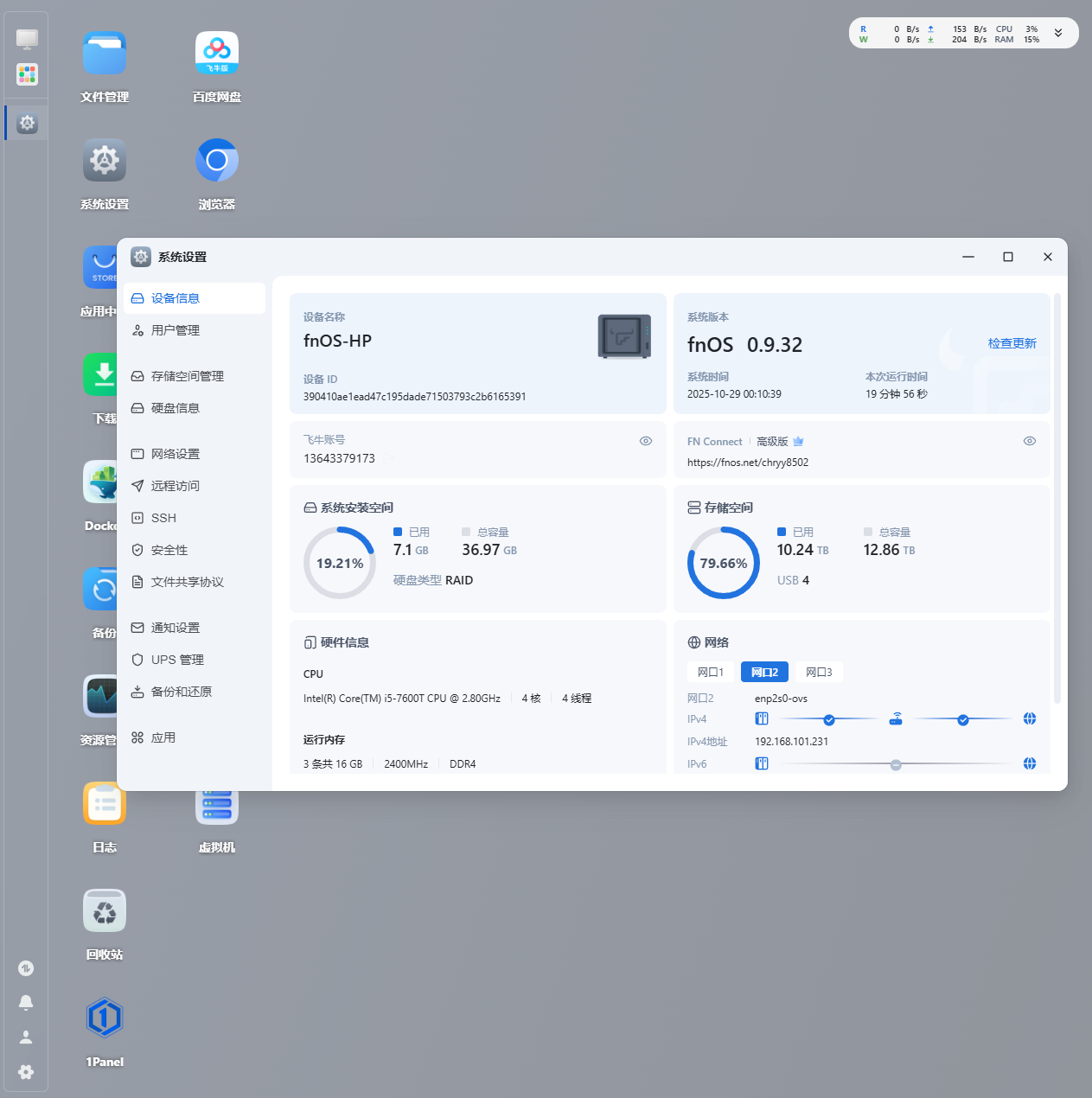Maximize the 系统设置 window

(1008, 257)
